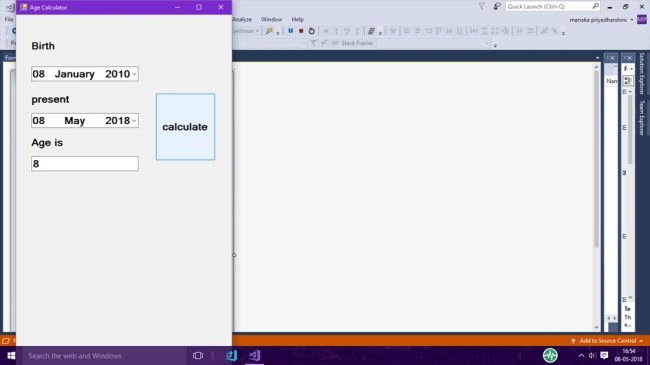Click the Age Calculator title bar icon
Viewport: 650px width, 365px height.
click(24, 7)
